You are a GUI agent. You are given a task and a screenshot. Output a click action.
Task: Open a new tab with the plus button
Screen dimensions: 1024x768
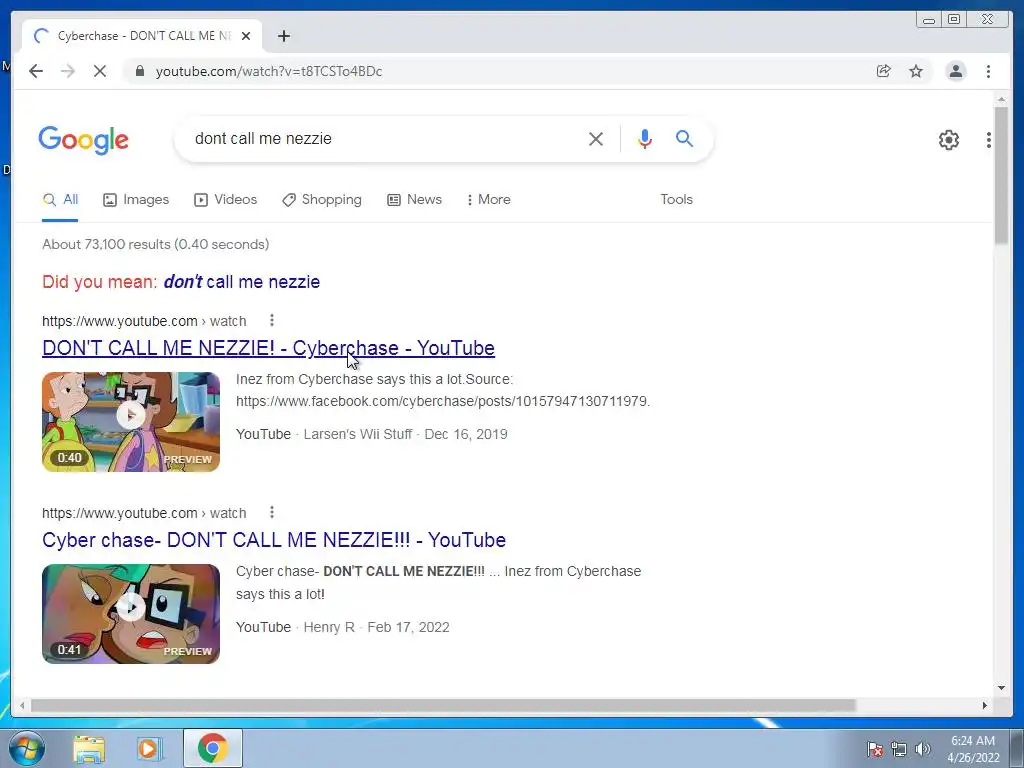pos(283,36)
